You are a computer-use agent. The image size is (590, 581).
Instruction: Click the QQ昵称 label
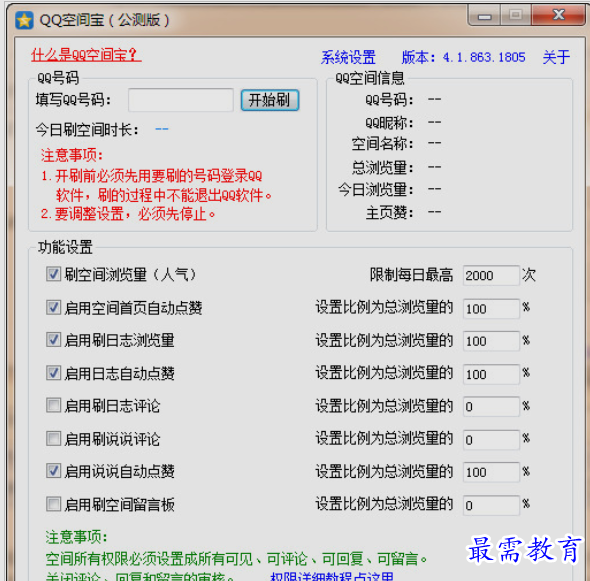(x=389, y=123)
